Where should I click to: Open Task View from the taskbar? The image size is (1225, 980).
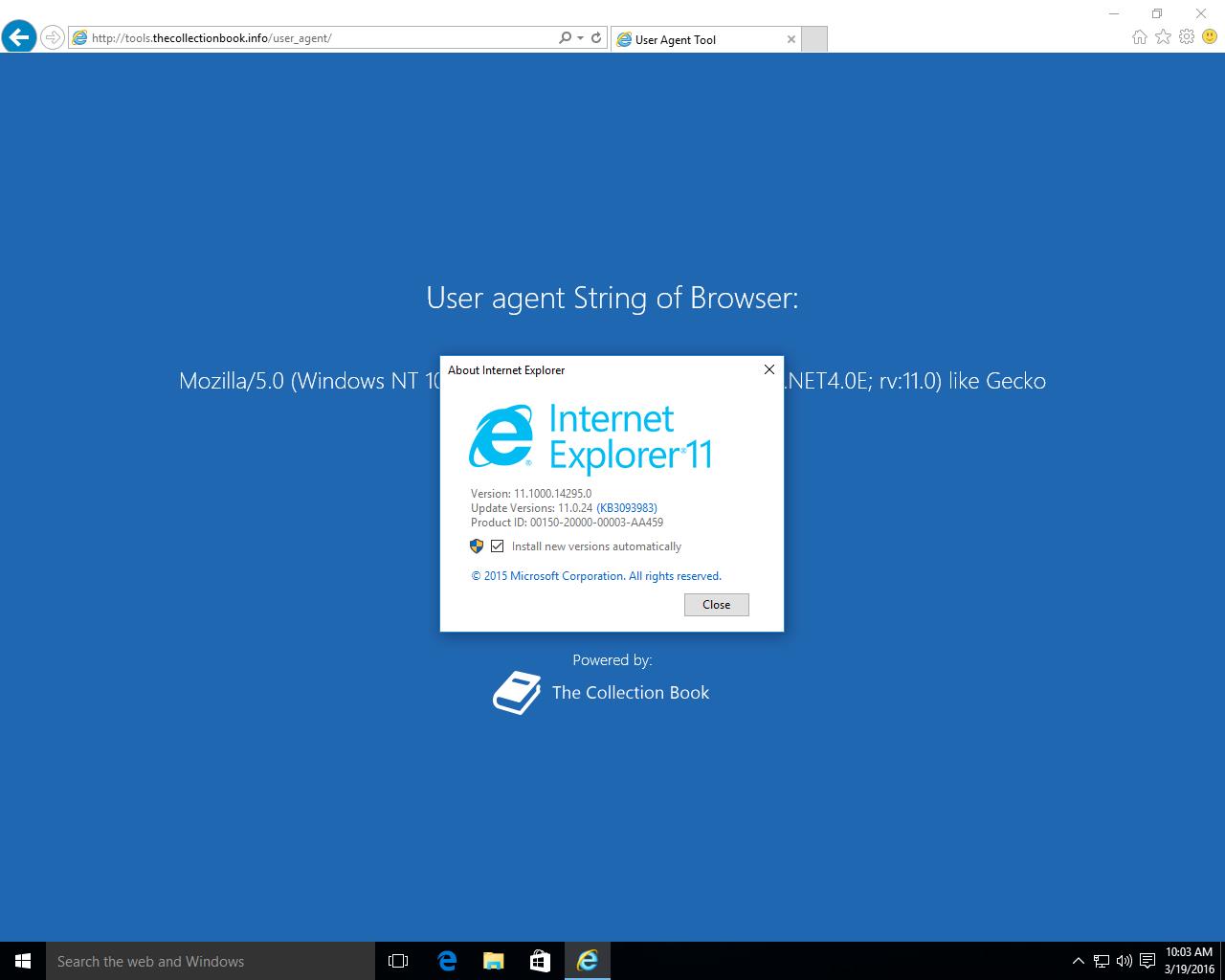pyautogui.click(x=398, y=961)
